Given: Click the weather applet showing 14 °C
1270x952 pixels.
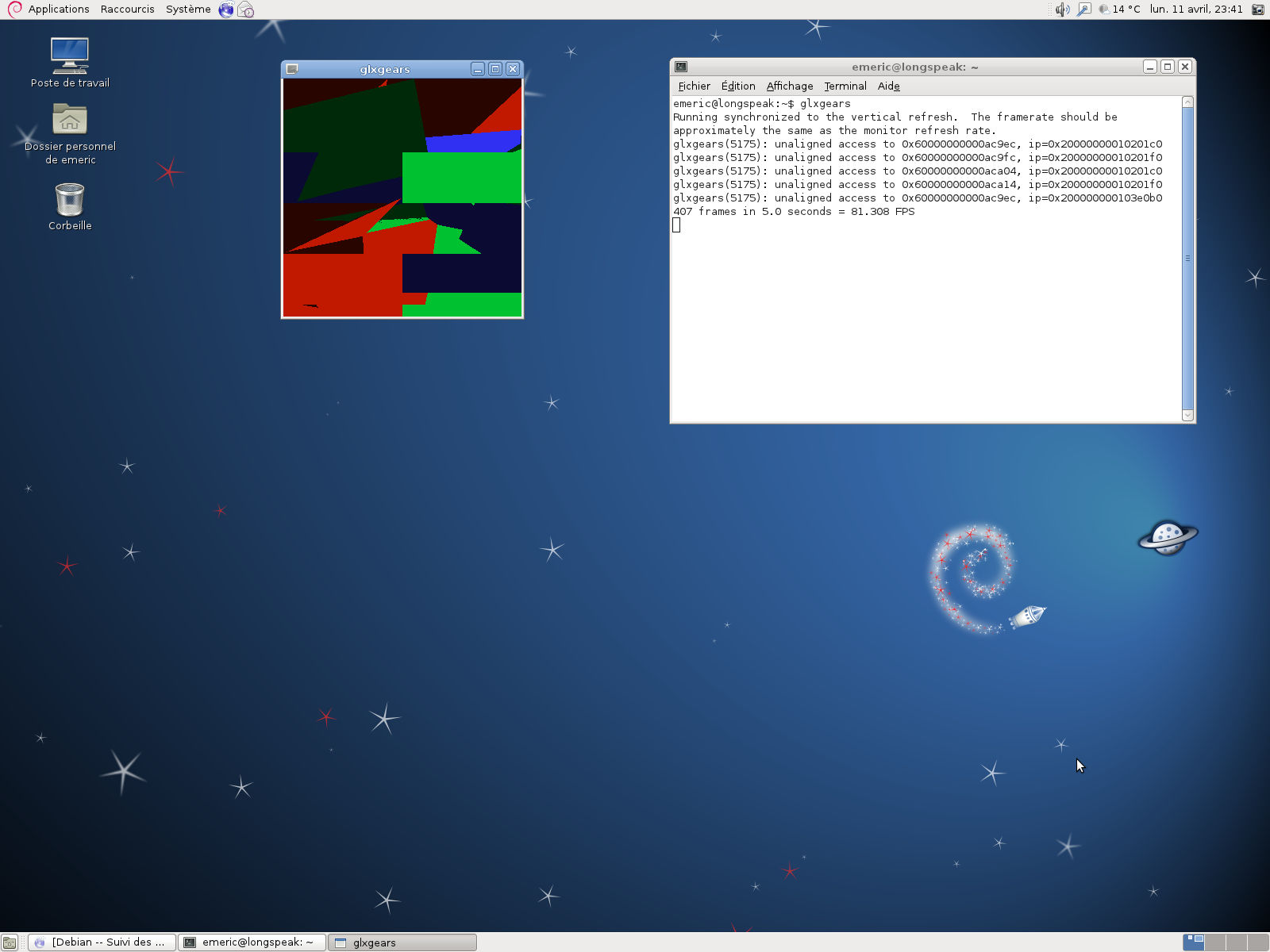Looking at the screenshot, I should pyautogui.click(x=1119, y=10).
